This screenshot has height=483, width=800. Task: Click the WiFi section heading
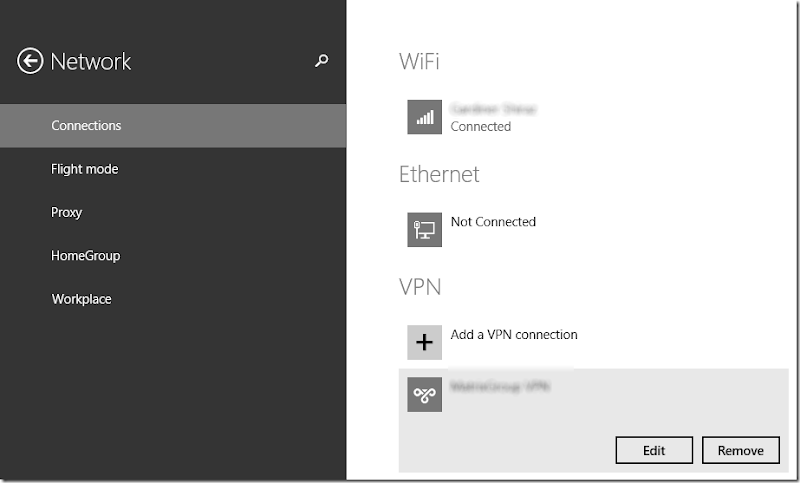pyautogui.click(x=419, y=61)
